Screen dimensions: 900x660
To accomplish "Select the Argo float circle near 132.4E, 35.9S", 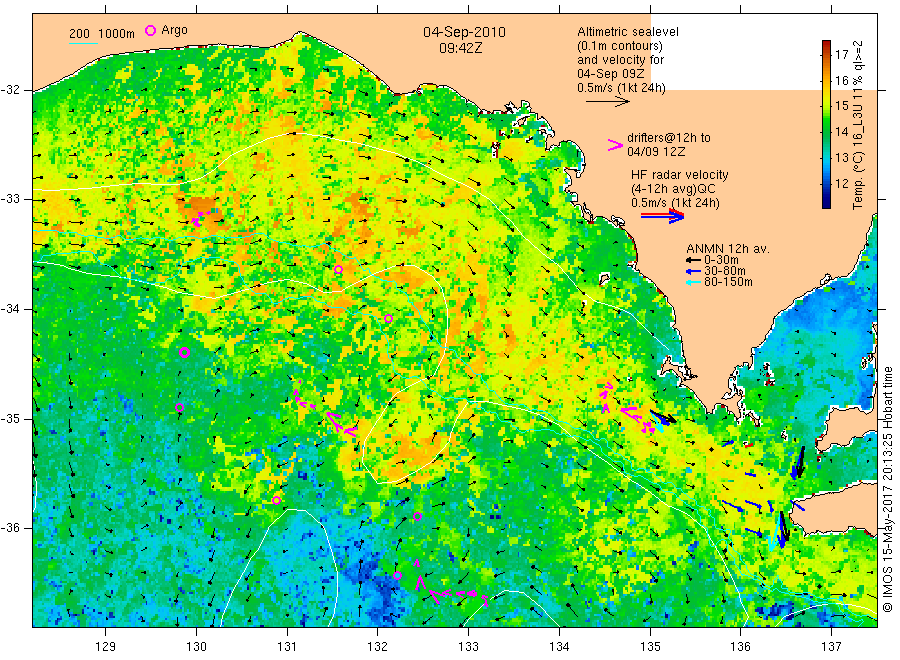I will tap(418, 517).
